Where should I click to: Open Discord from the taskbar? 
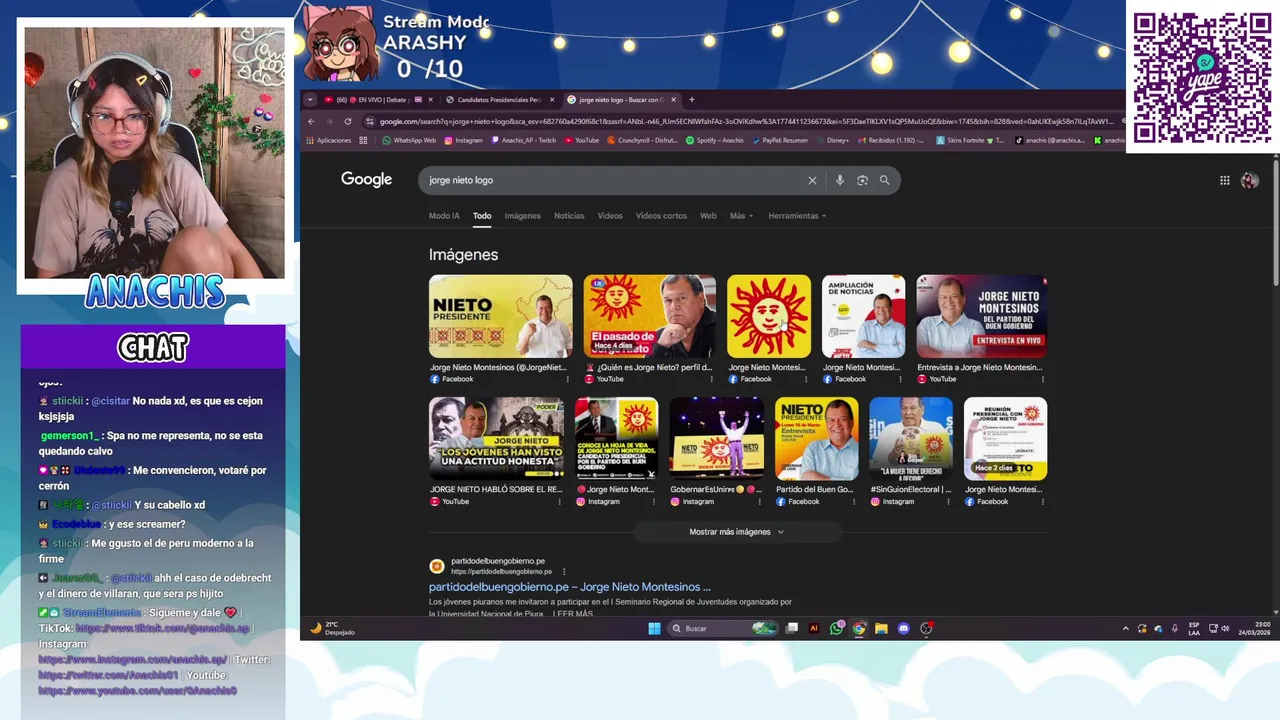click(x=904, y=628)
